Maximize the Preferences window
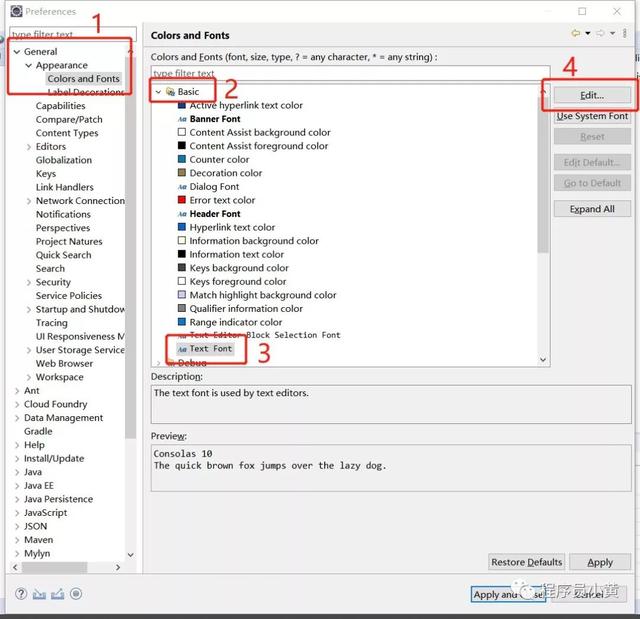The height and width of the screenshot is (619, 640). coord(582,11)
